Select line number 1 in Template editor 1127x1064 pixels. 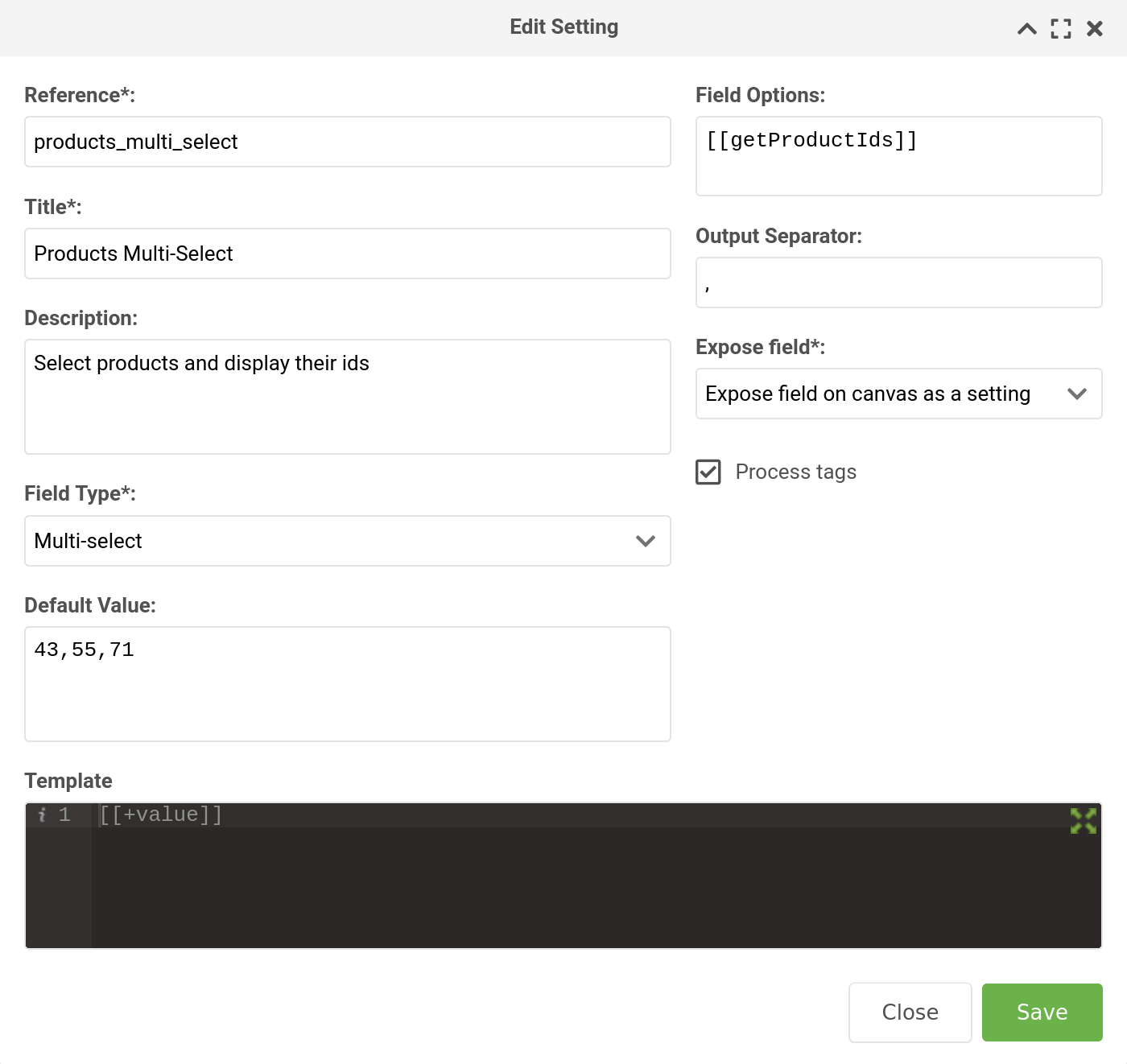point(64,814)
